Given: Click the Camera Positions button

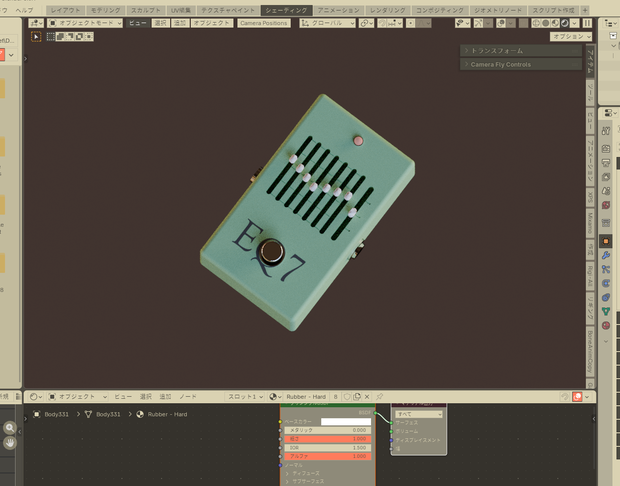Looking at the screenshot, I should pos(264,23).
